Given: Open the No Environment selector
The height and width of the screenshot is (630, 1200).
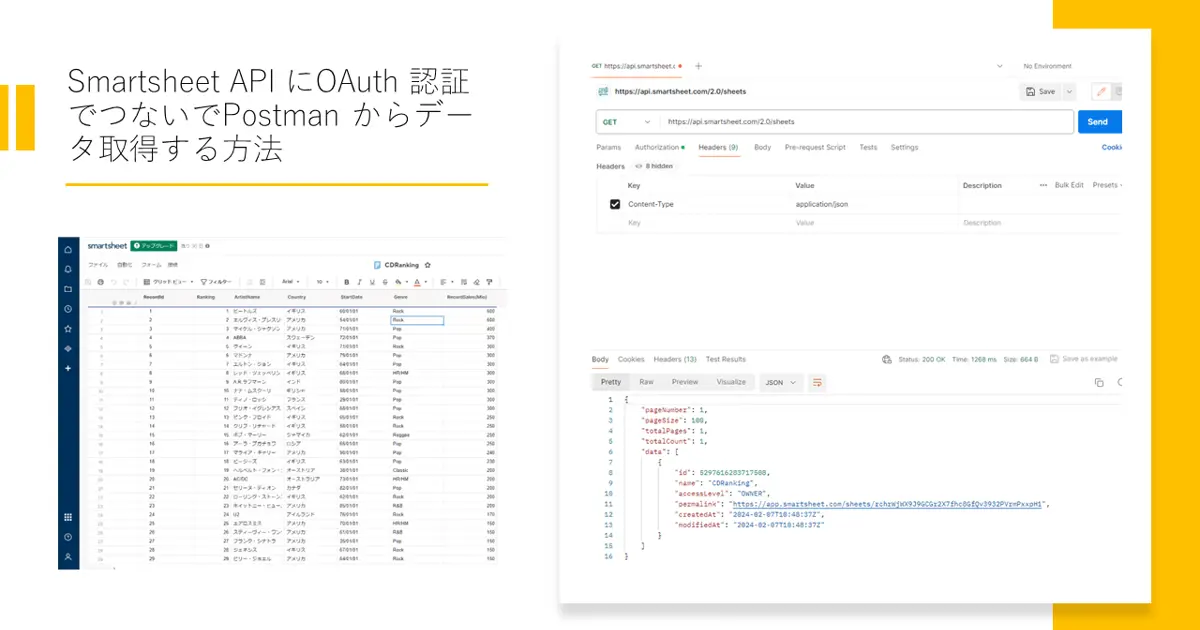Looking at the screenshot, I should point(1047,66).
